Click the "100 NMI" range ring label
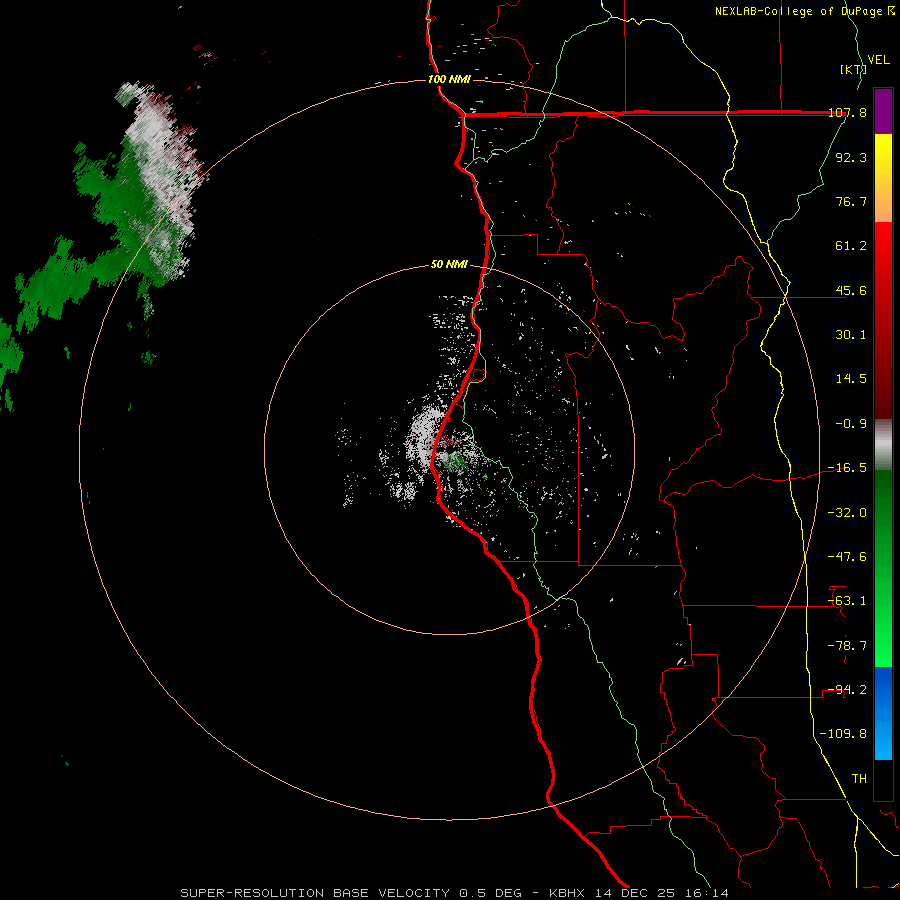The height and width of the screenshot is (900, 900). coord(449,79)
